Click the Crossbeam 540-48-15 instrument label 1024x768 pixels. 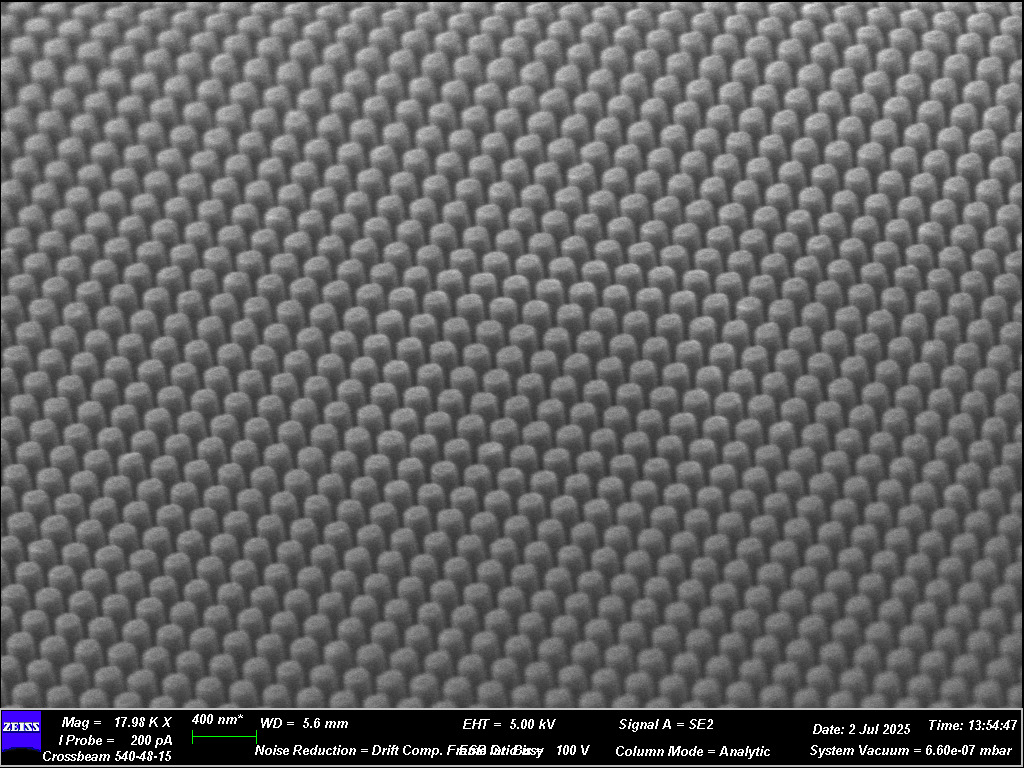tap(107, 757)
